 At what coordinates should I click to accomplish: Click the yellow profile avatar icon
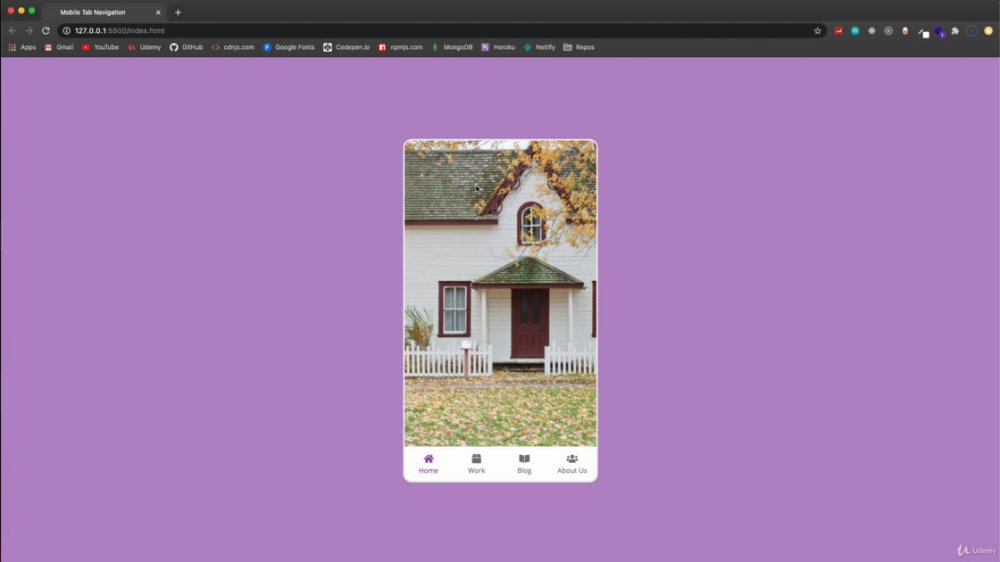tap(988, 31)
